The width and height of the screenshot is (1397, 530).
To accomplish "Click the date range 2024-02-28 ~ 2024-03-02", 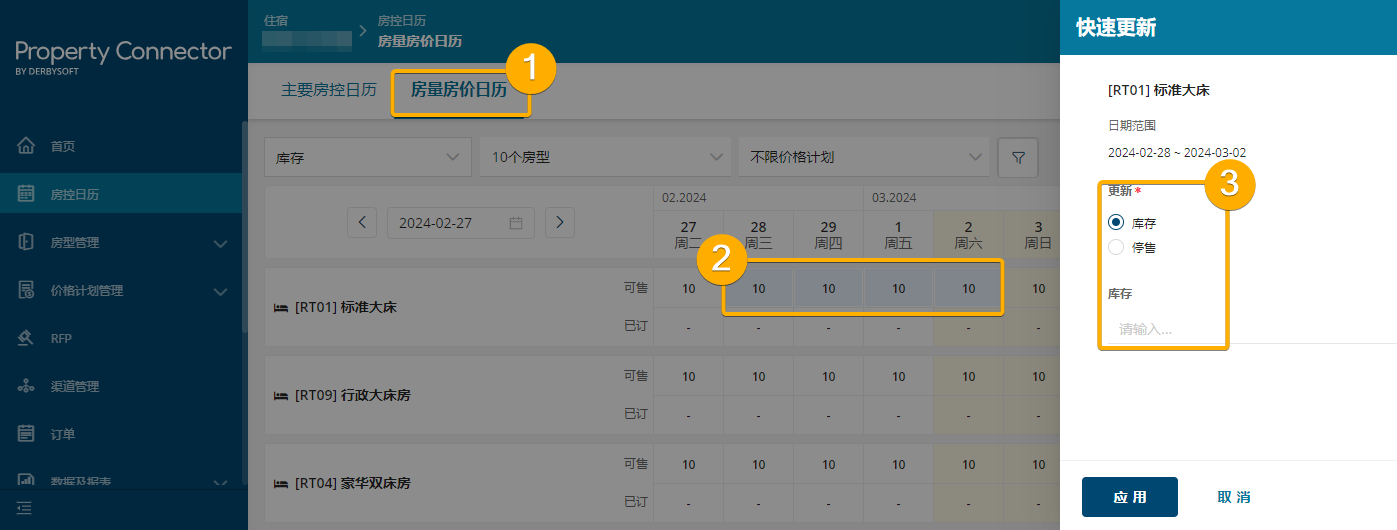I will coord(1177,153).
